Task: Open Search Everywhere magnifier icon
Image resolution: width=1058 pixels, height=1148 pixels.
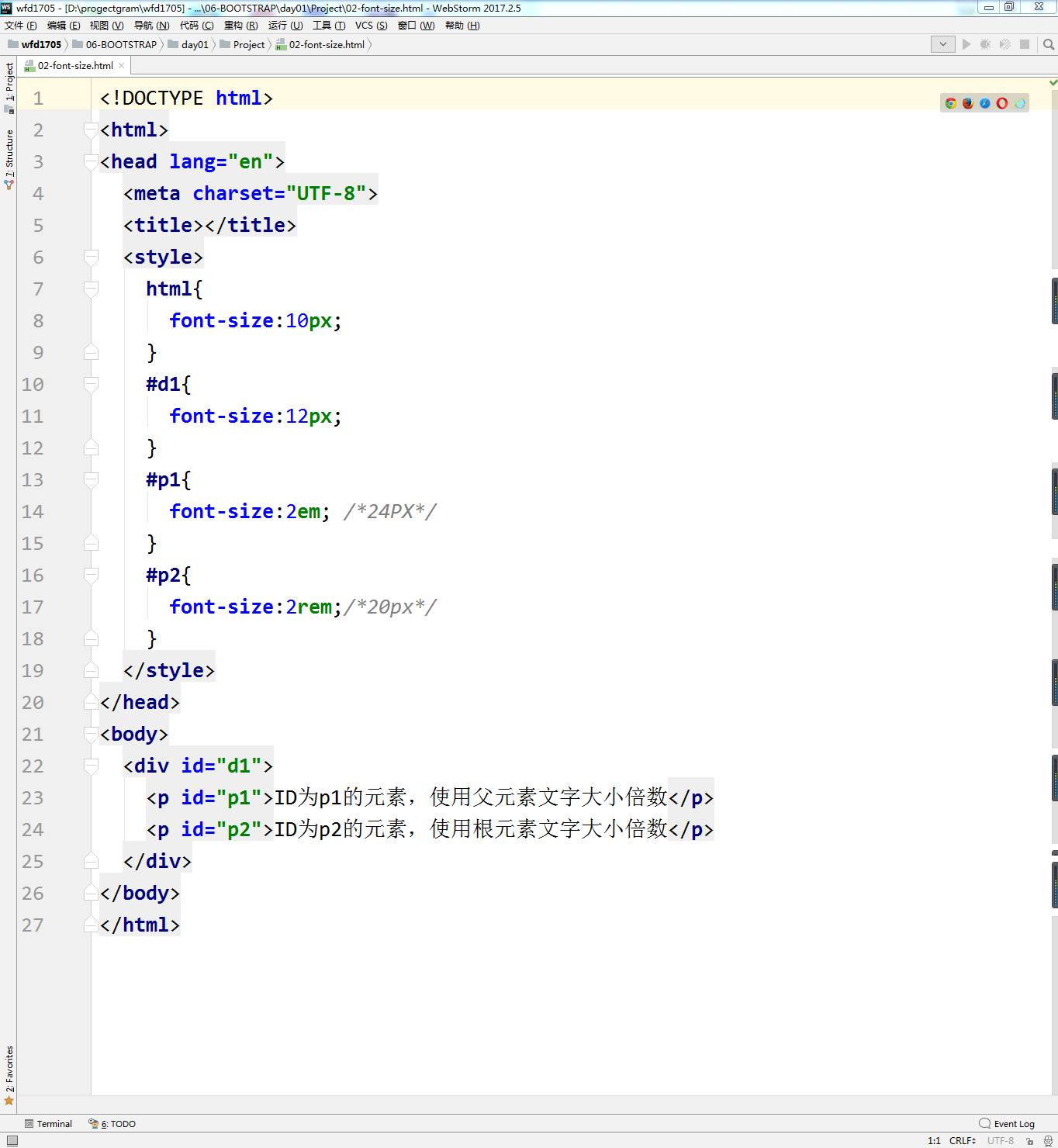Action: (1049, 44)
